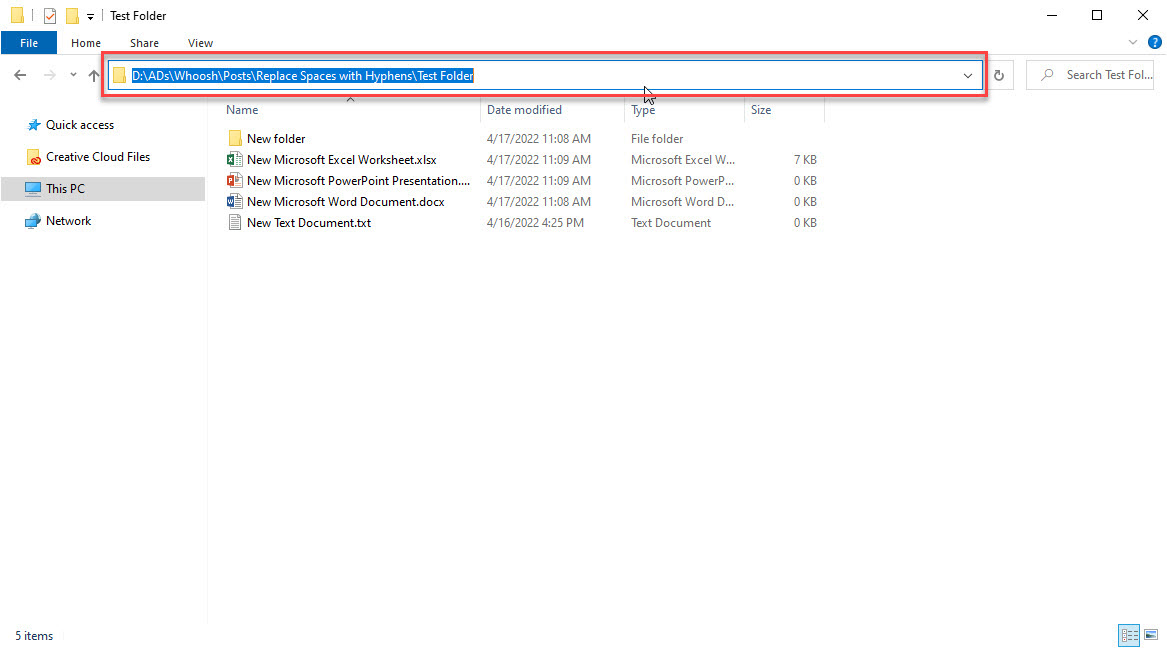The height and width of the screenshot is (648, 1167).
Task: Expand the ribbon chevron near the help icon
Action: [1132, 42]
